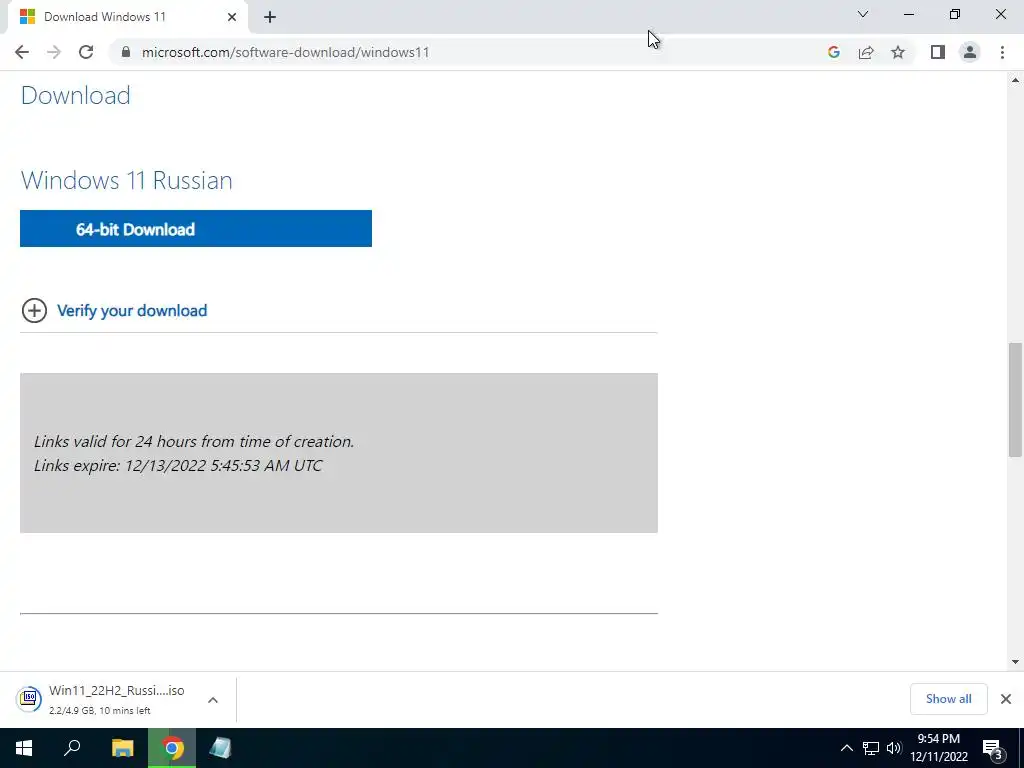
Task: Click the scrollbar up arrow
Action: point(1015,80)
